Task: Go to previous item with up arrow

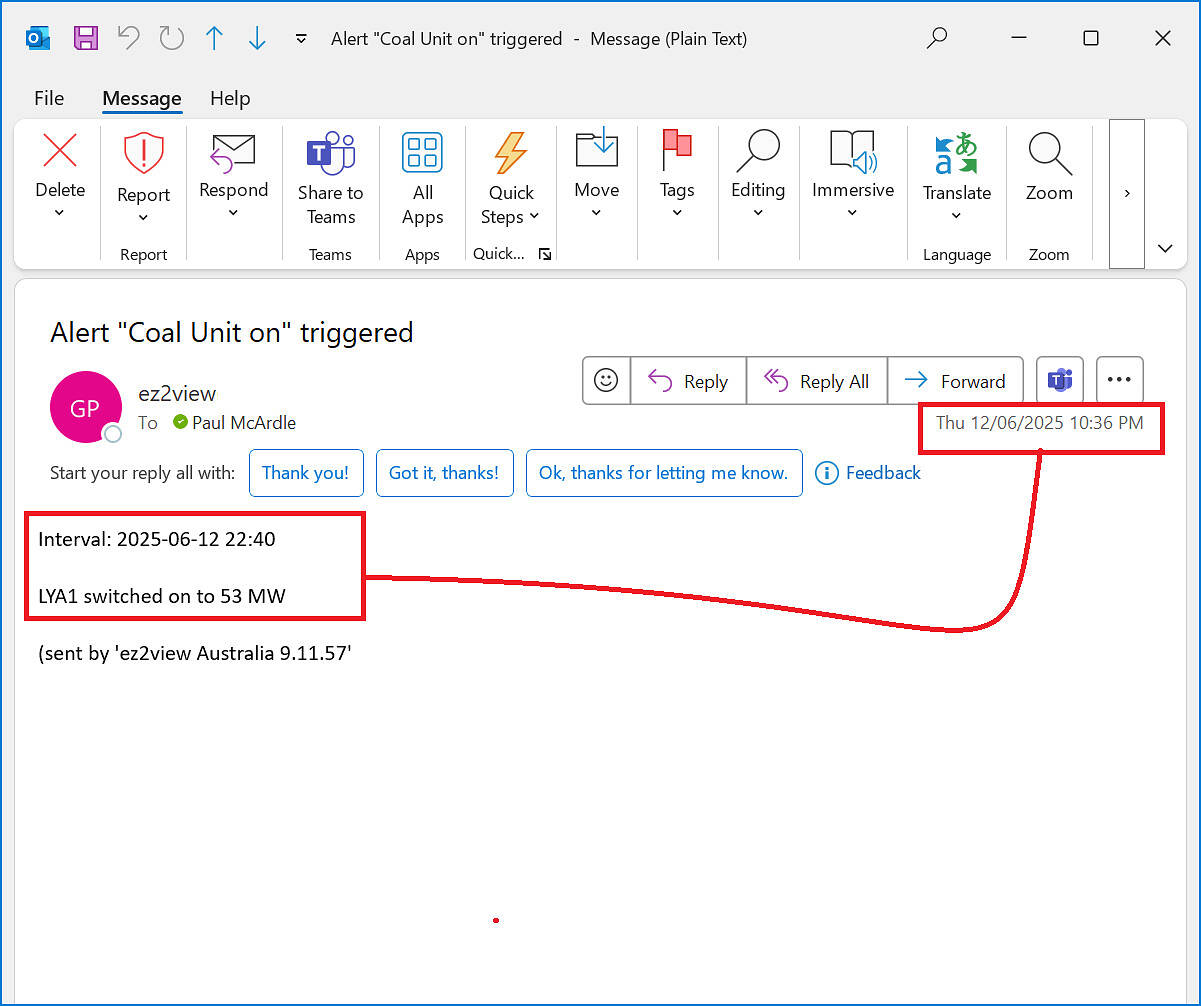Action: point(214,38)
